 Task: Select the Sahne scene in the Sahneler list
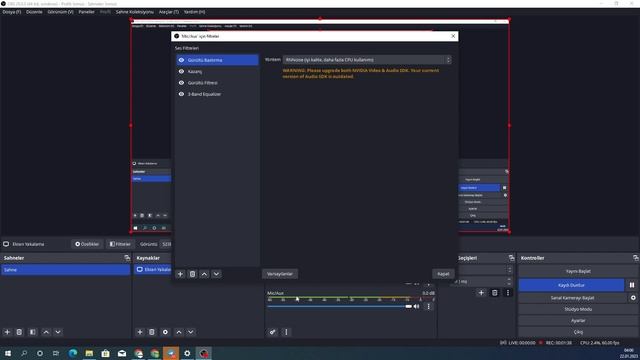66,270
